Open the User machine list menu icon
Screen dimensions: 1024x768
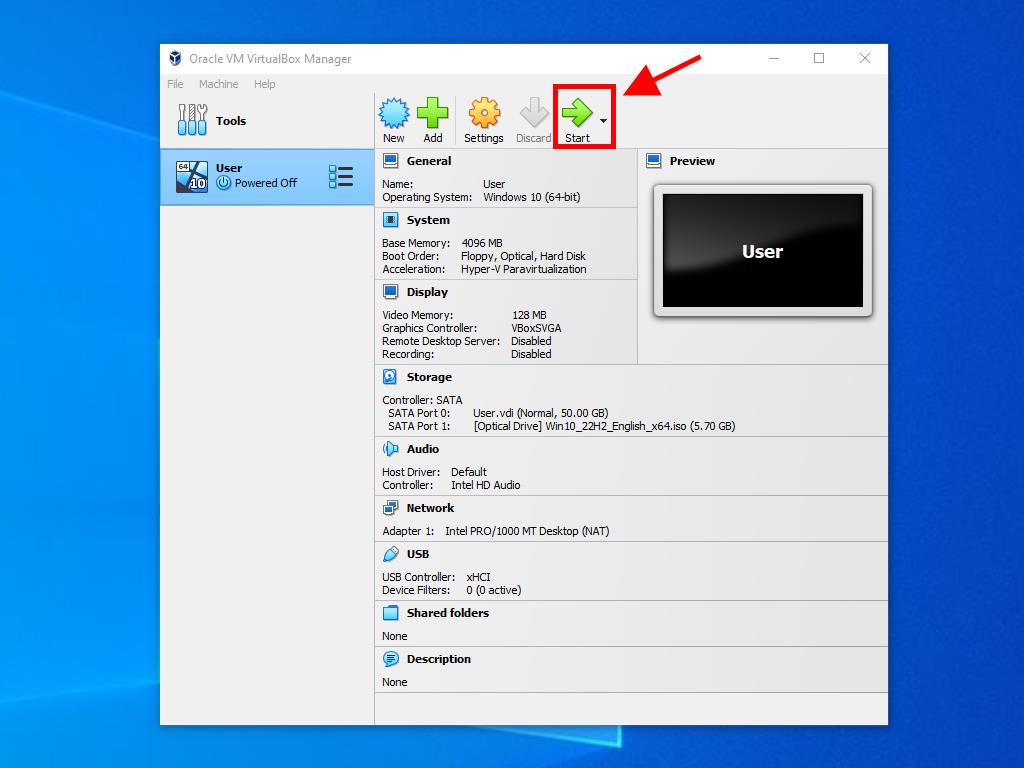340,177
